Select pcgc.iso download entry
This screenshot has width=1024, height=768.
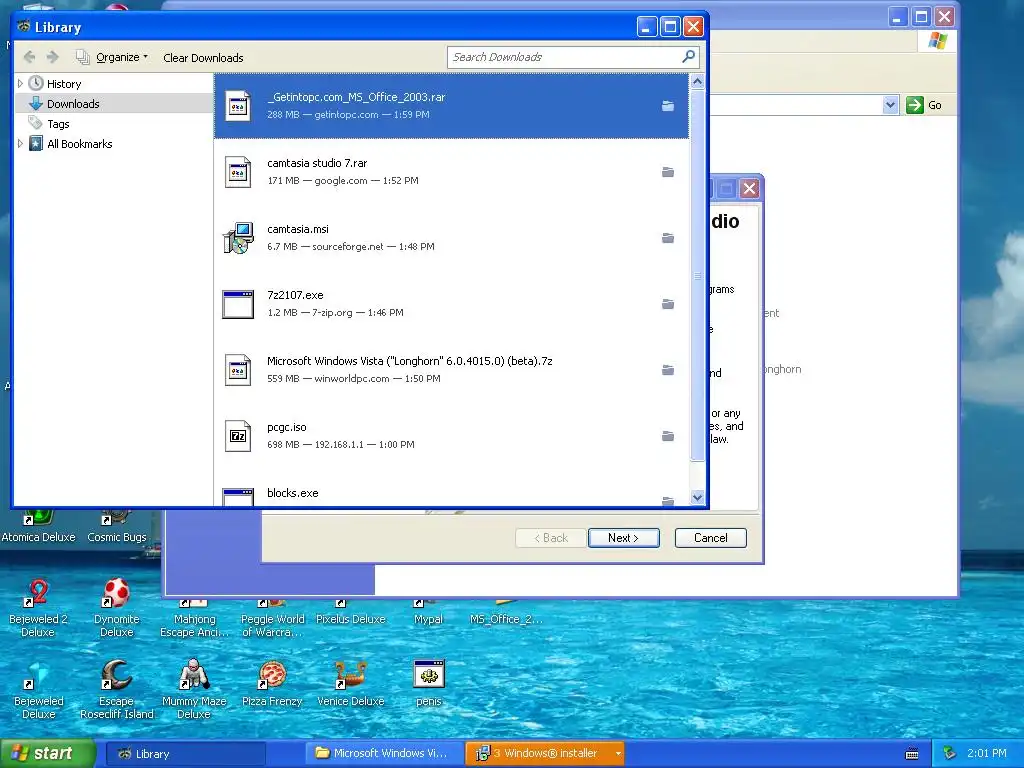tap(451, 435)
